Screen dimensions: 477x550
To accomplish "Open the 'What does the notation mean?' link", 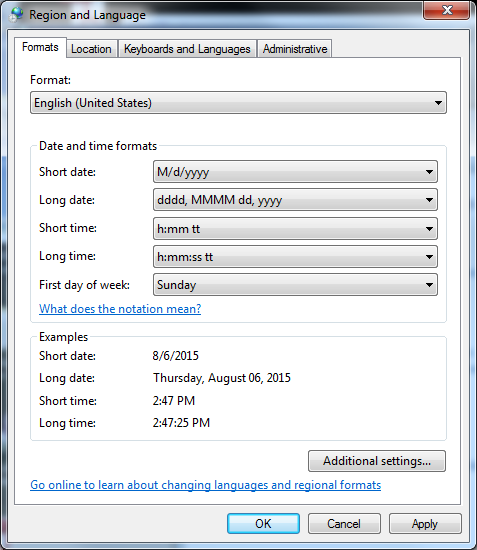I will click(x=120, y=309).
